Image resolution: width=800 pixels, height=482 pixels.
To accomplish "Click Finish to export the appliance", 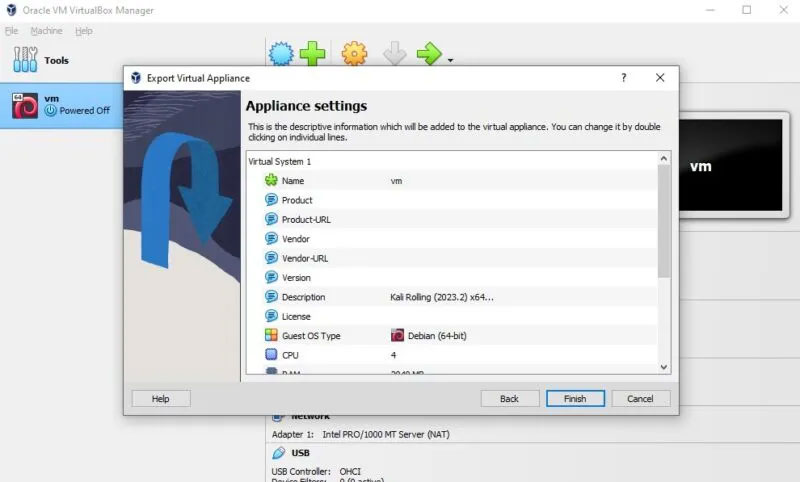I will tap(575, 399).
